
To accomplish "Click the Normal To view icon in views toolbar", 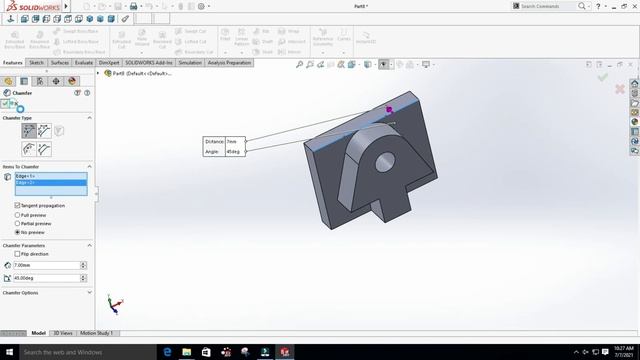I will pyautogui.click(x=11, y=19).
